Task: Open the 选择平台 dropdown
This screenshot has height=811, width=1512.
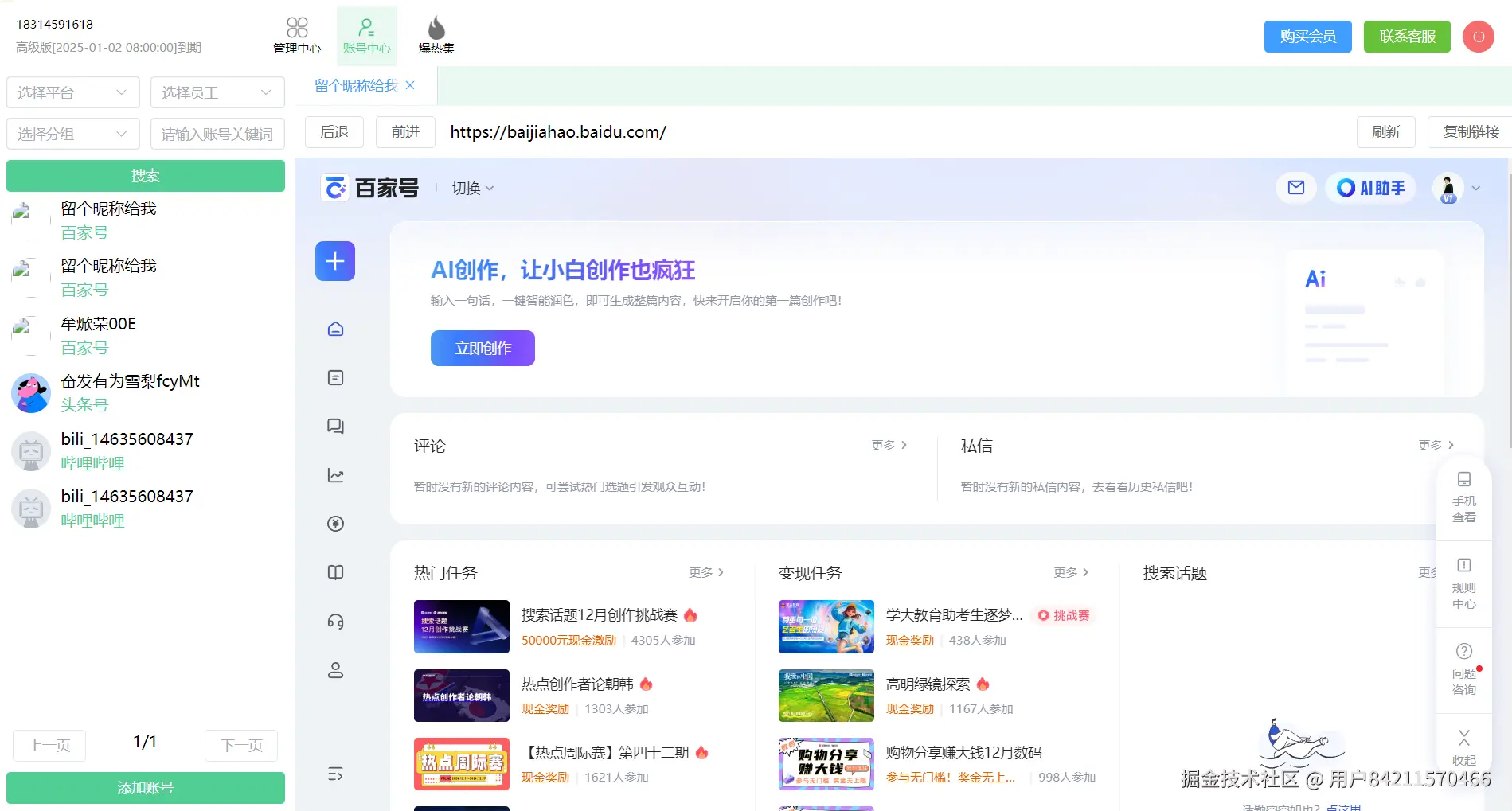Action: 73,92
